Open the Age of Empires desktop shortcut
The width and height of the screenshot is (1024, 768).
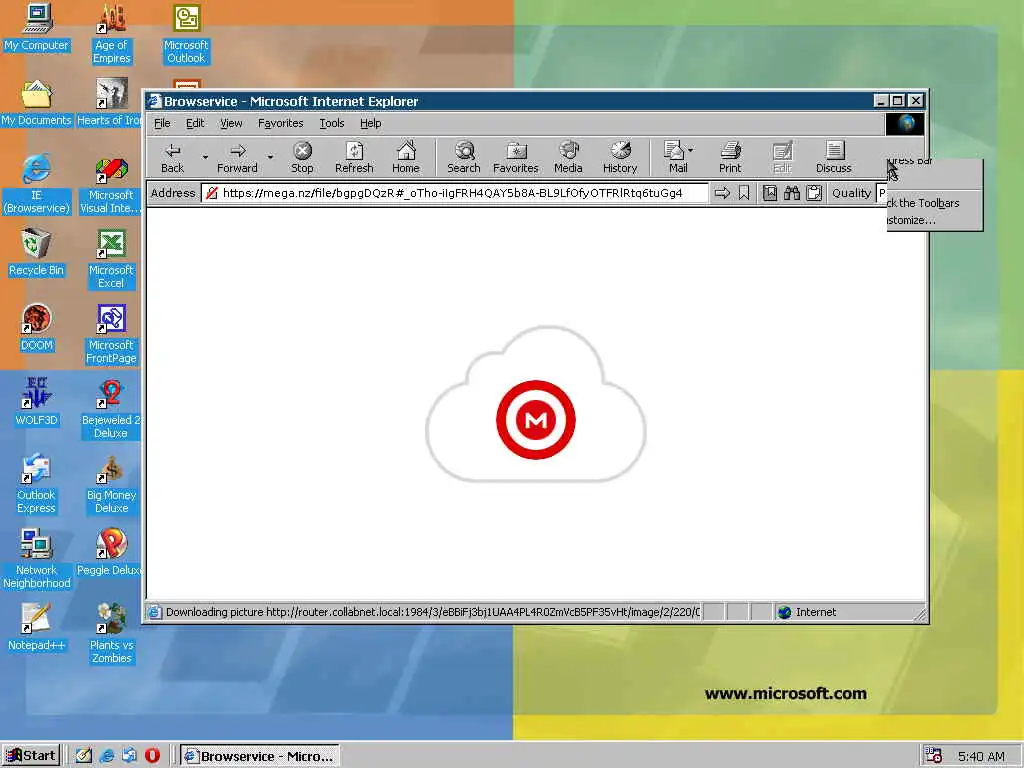click(x=111, y=34)
